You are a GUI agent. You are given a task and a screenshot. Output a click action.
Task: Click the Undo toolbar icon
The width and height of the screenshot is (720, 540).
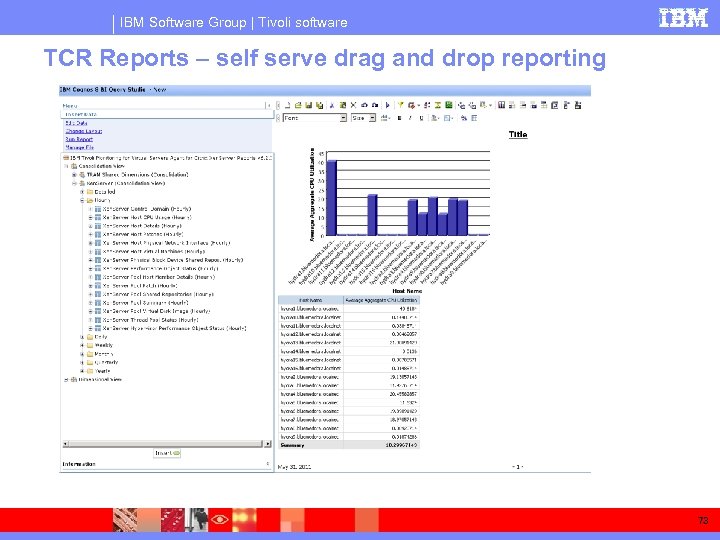click(x=365, y=105)
